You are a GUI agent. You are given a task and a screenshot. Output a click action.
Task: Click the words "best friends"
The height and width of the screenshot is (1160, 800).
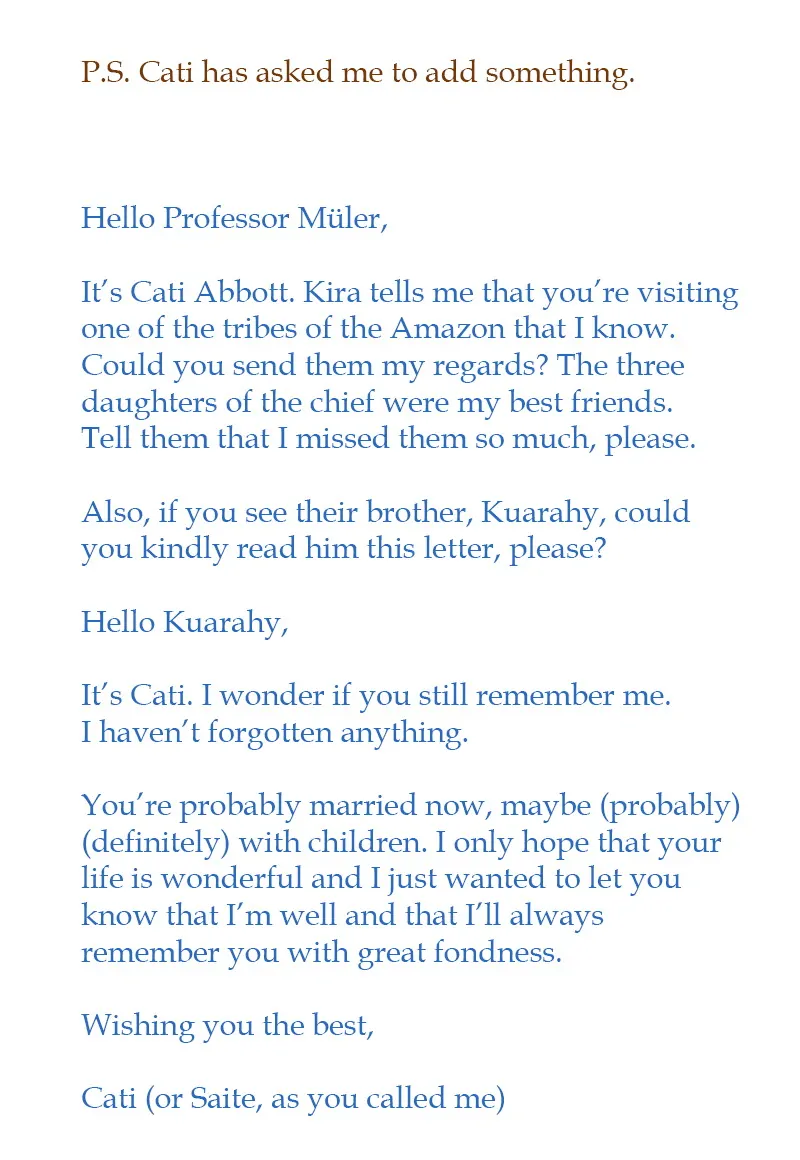click(610, 402)
